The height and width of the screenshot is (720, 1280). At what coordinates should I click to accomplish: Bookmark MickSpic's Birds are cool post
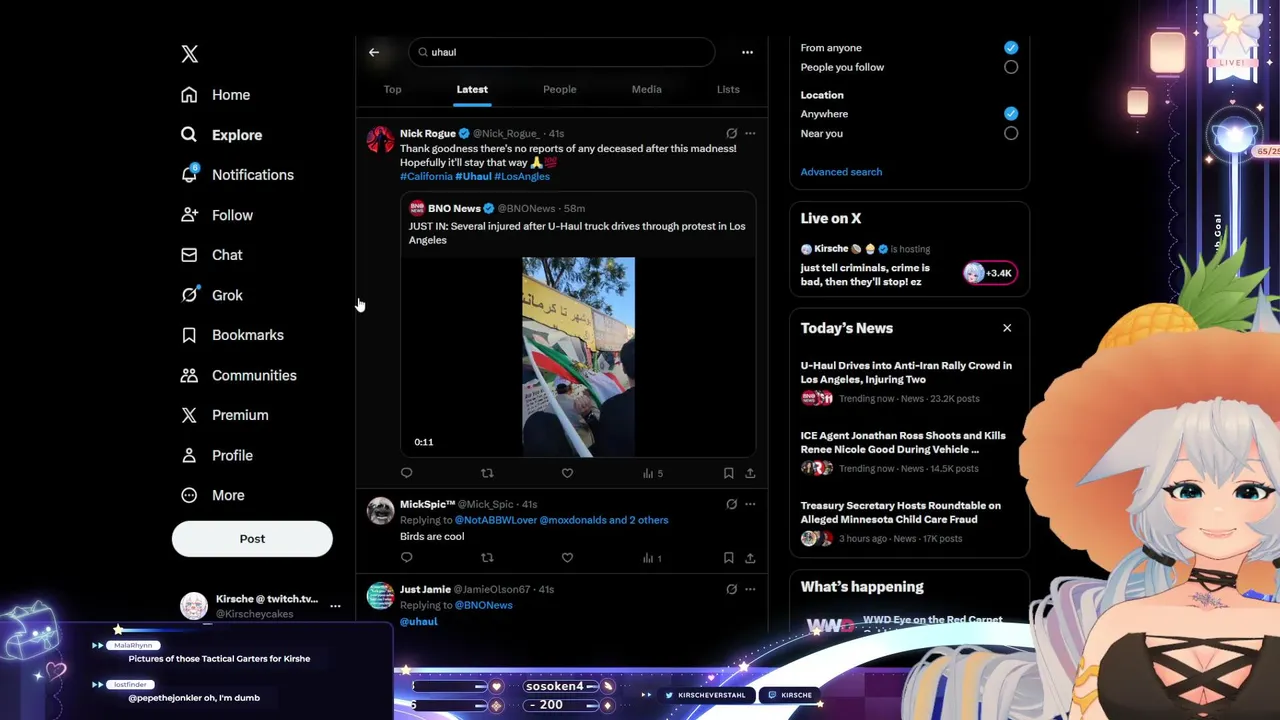[728, 558]
